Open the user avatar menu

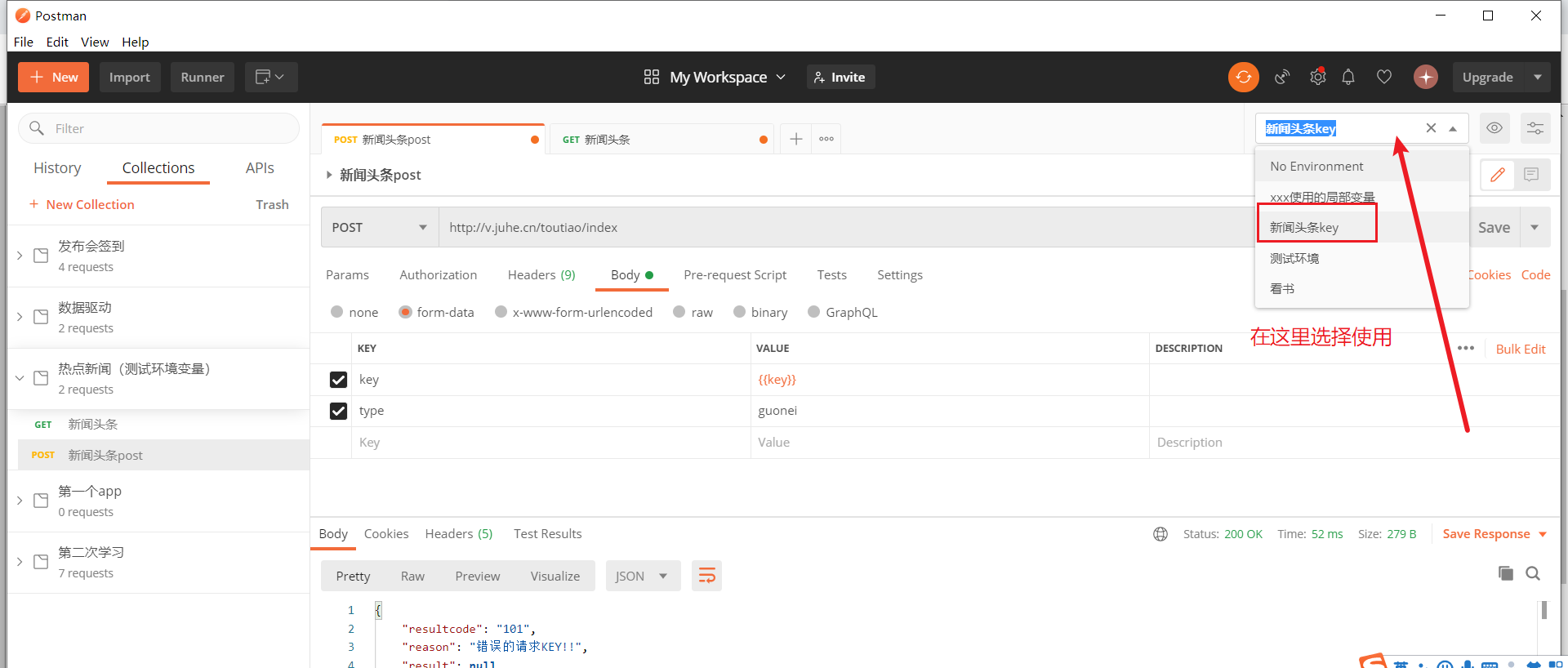pos(1426,77)
